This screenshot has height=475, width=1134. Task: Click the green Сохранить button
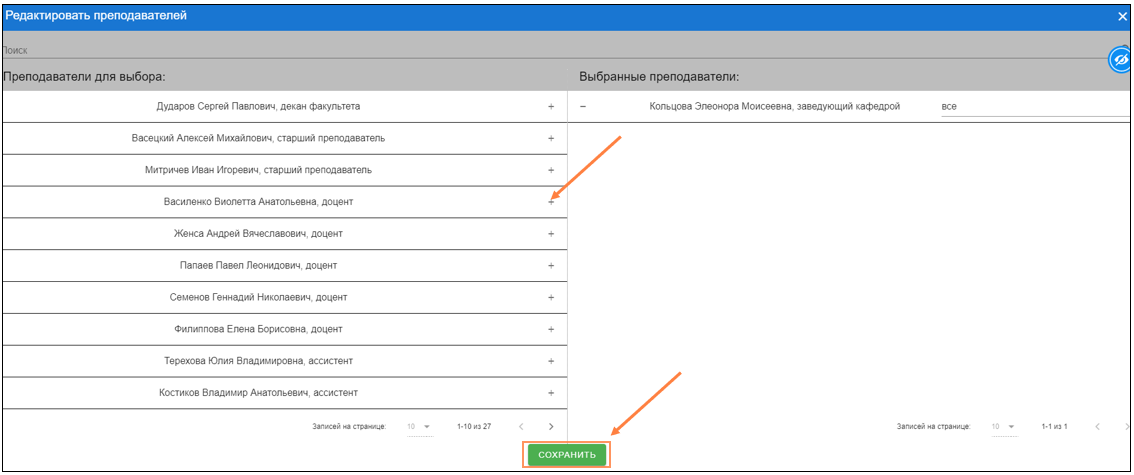tap(567, 455)
